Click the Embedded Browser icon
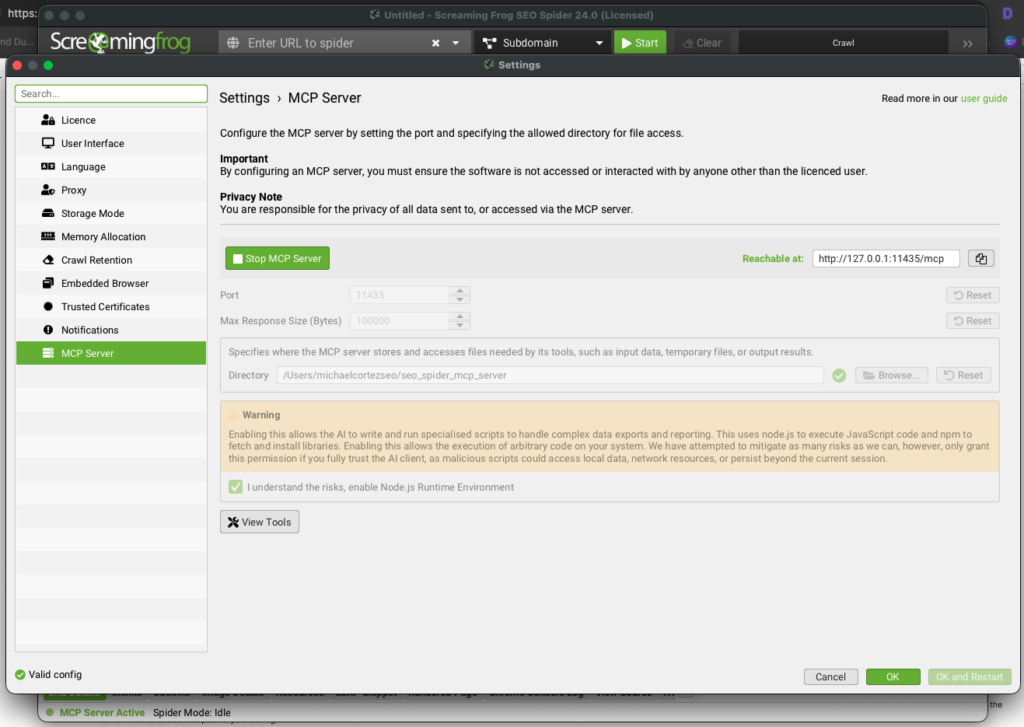Viewport: 1024px width, 727px height. (x=48, y=283)
